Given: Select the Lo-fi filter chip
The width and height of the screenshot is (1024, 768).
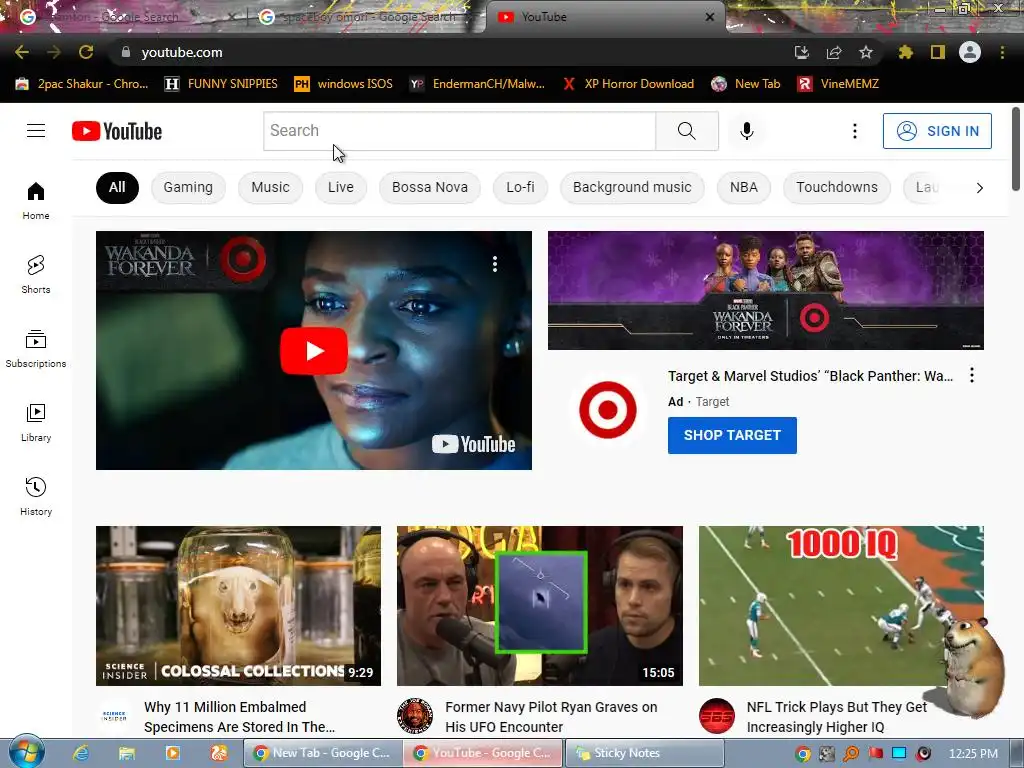Looking at the screenshot, I should click(x=520, y=187).
